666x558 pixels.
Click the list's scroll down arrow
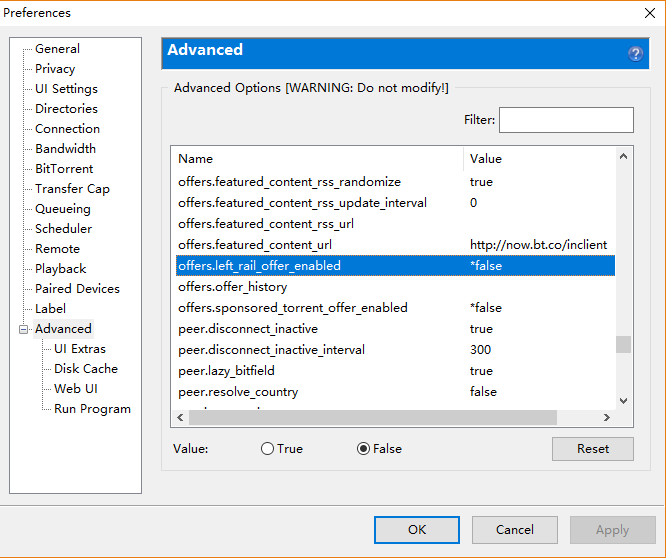coord(623,400)
